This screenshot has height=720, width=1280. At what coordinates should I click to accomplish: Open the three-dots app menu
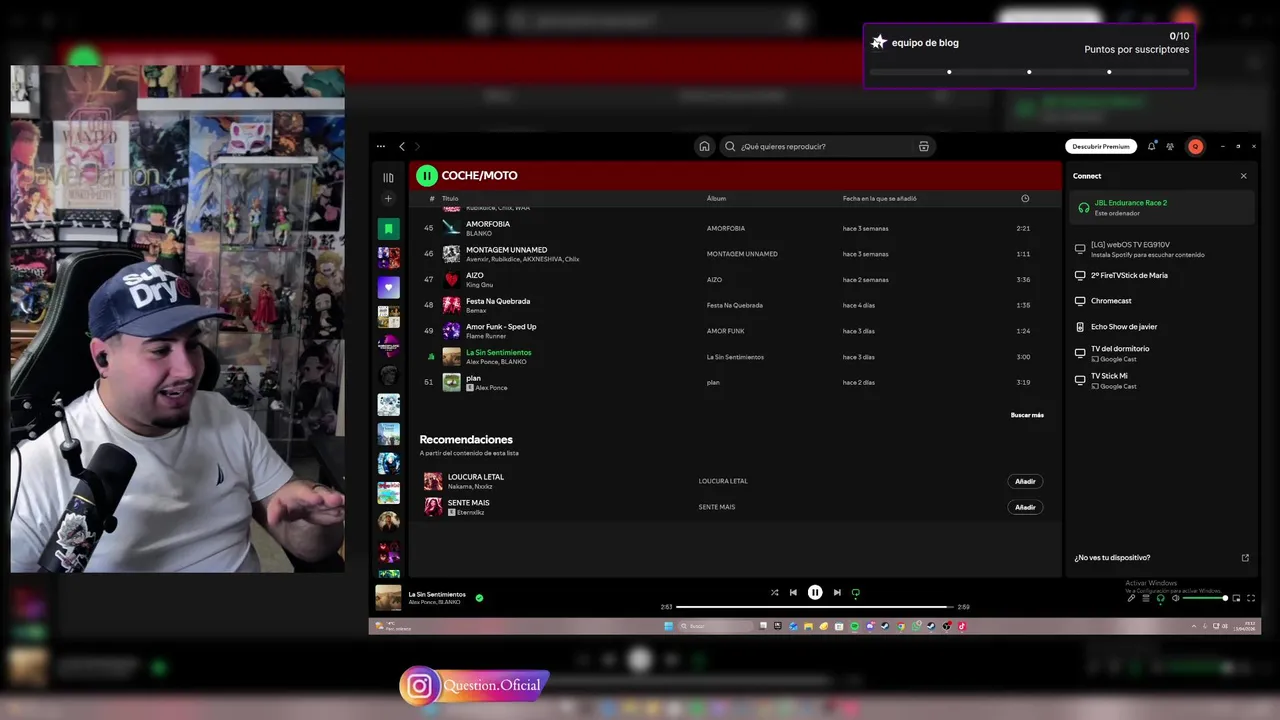click(x=381, y=146)
